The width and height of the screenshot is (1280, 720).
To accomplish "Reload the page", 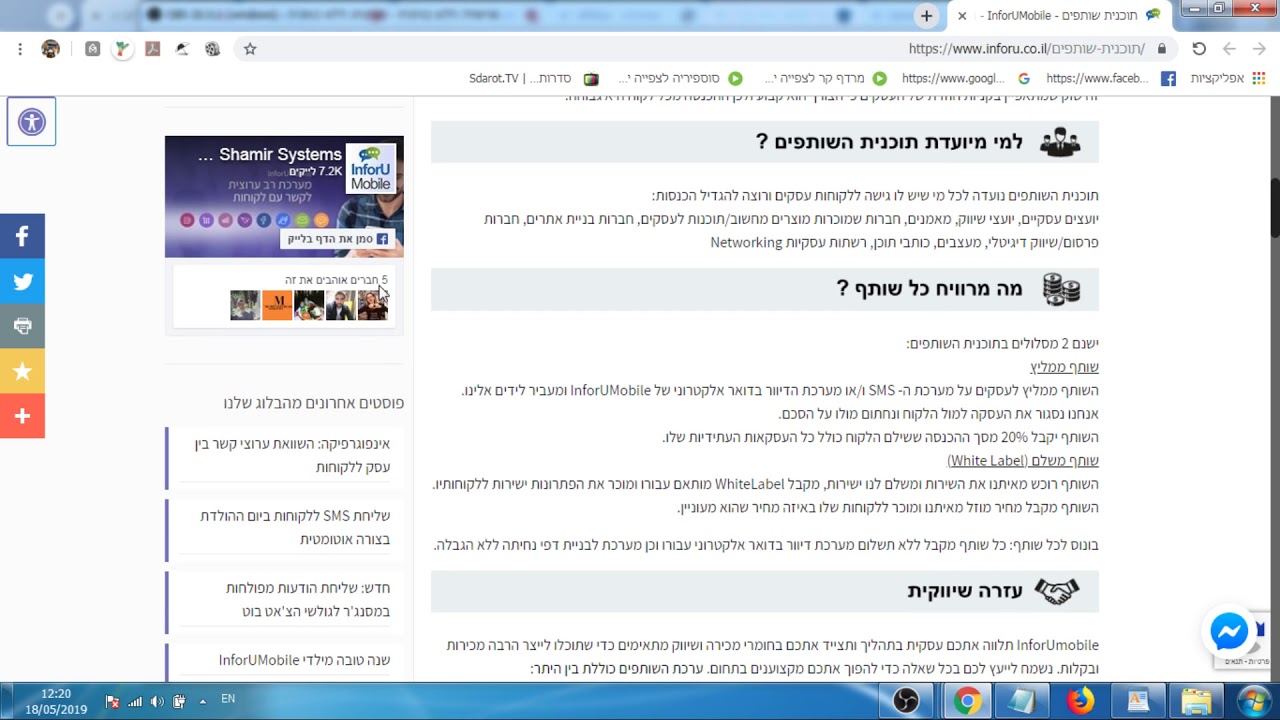I will point(1199,49).
